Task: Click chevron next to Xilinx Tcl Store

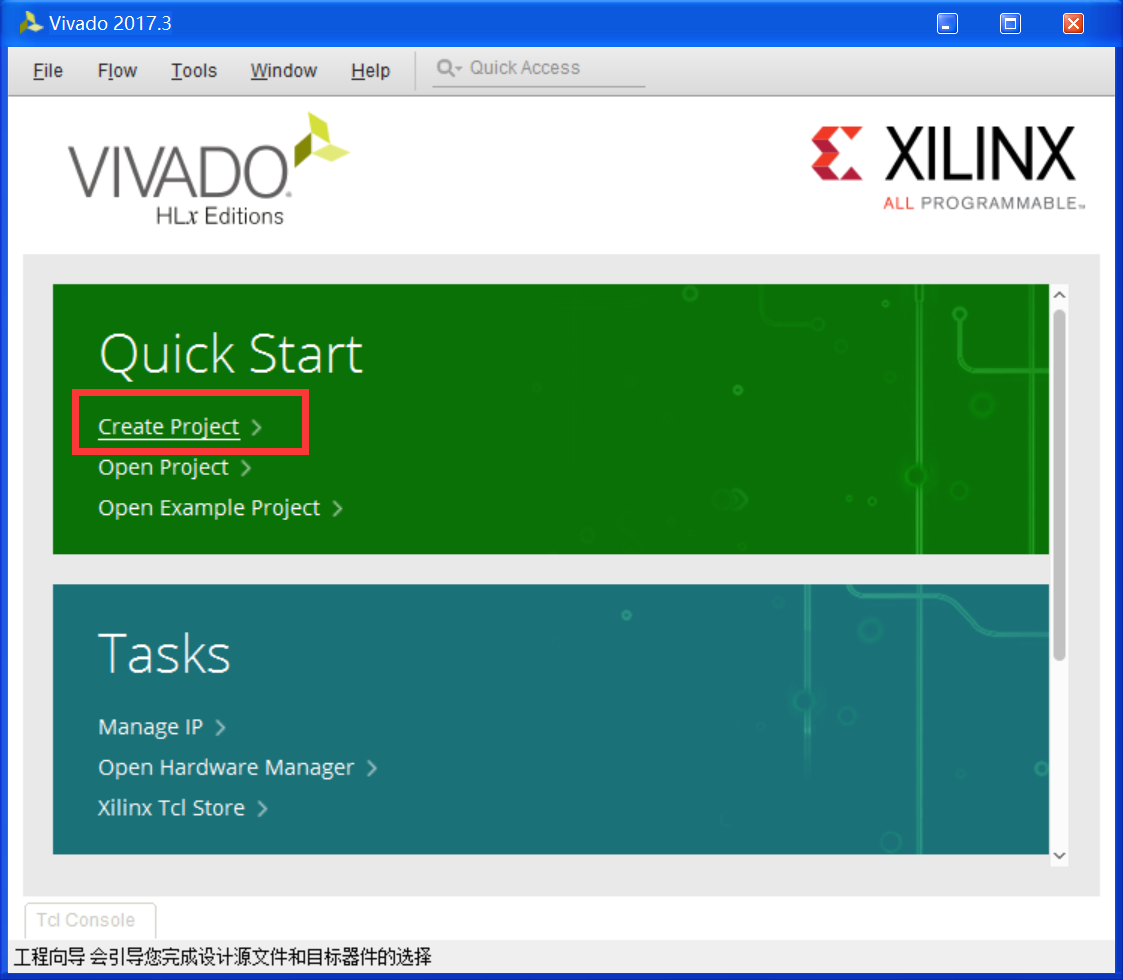Action: coord(262,809)
